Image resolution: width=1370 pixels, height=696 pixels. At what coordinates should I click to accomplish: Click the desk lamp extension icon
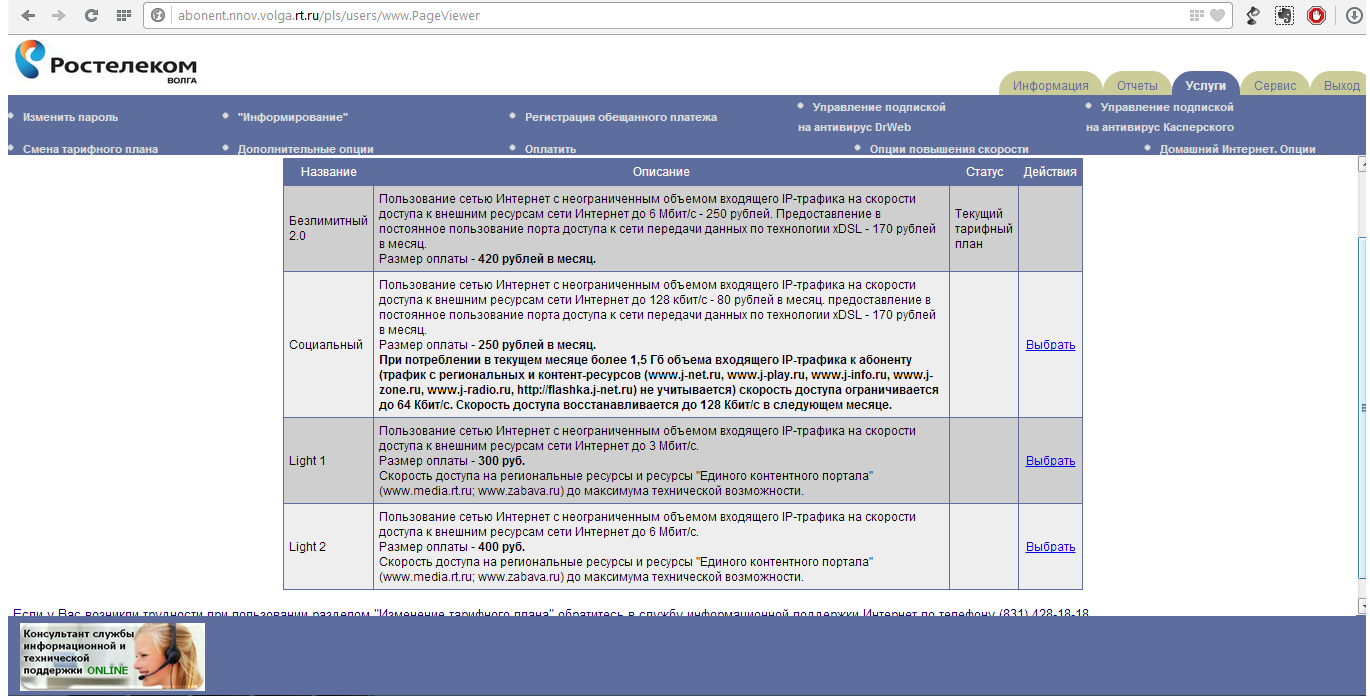pos(1252,16)
